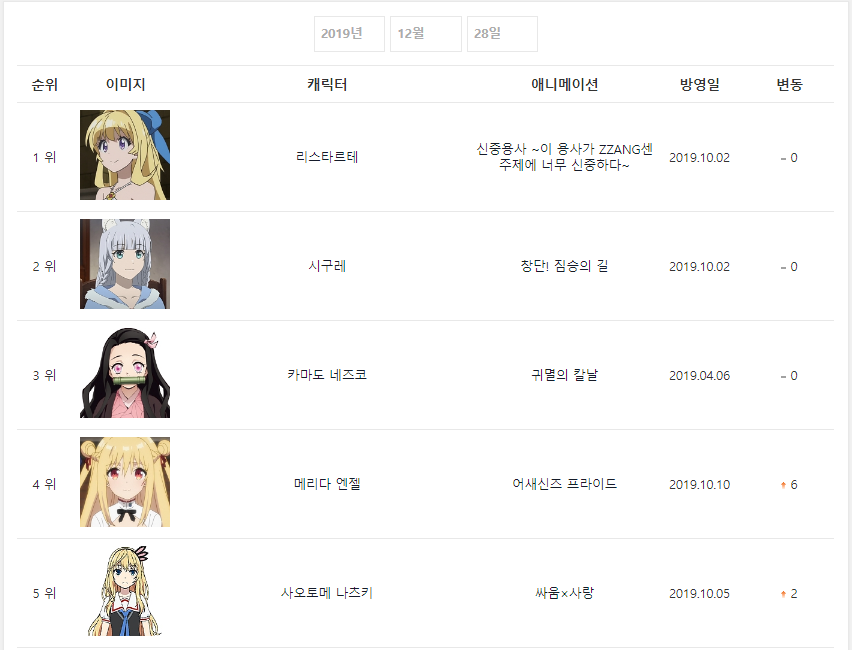The width and height of the screenshot is (852, 650).
Task: Click the 변동 column header
Action: pos(790,85)
